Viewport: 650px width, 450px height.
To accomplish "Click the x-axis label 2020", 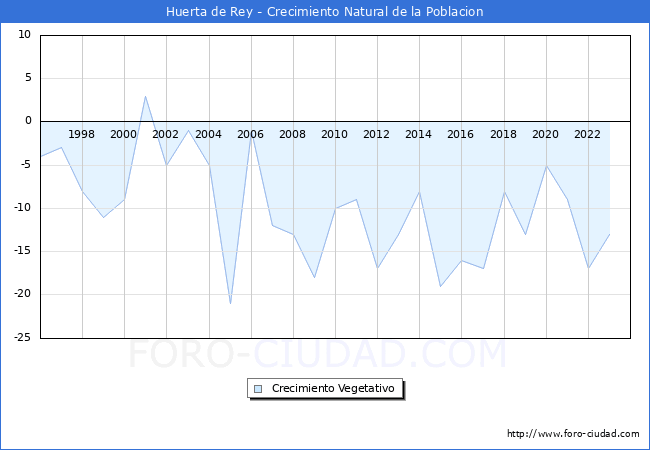I will tap(546, 134).
